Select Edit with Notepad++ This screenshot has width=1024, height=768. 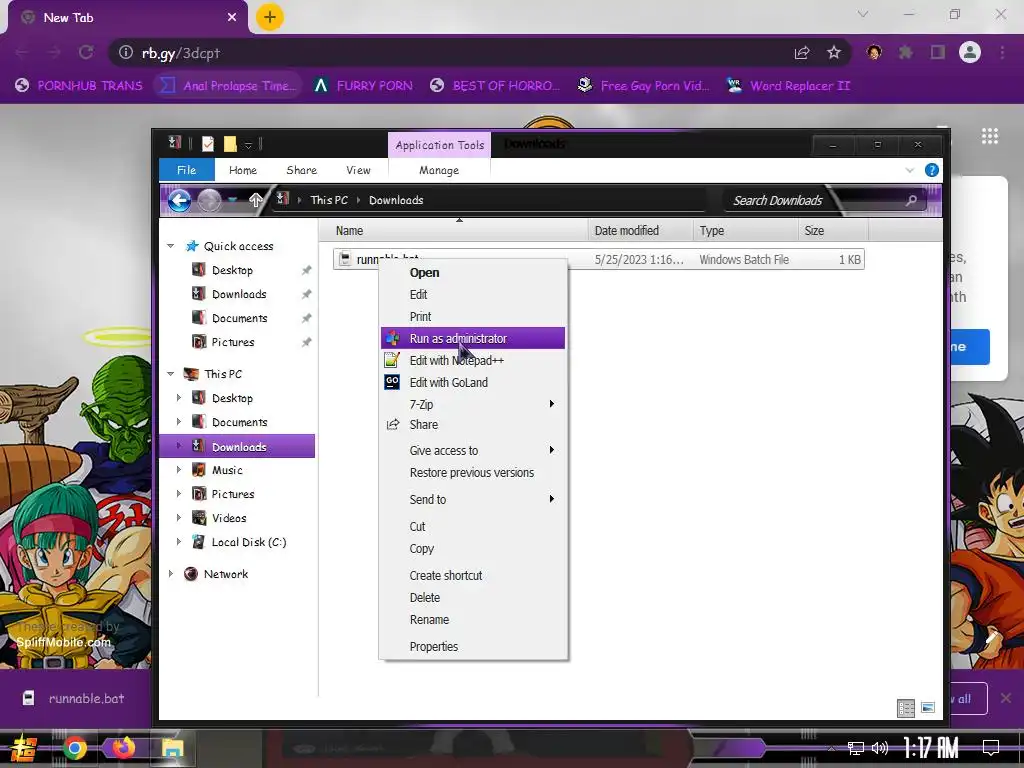tap(473, 360)
